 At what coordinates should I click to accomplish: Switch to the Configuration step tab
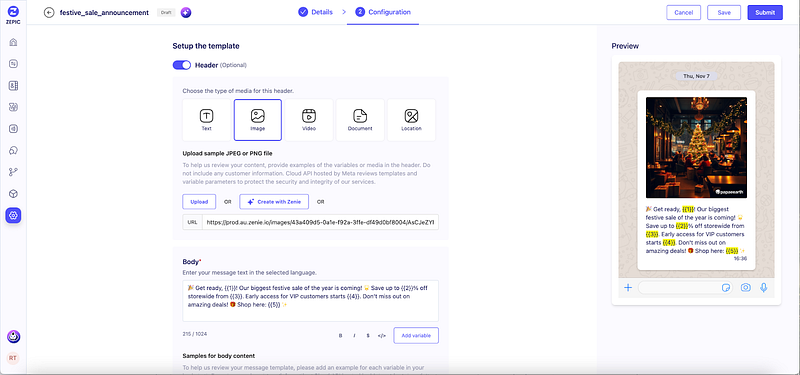[x=383, y=12]
